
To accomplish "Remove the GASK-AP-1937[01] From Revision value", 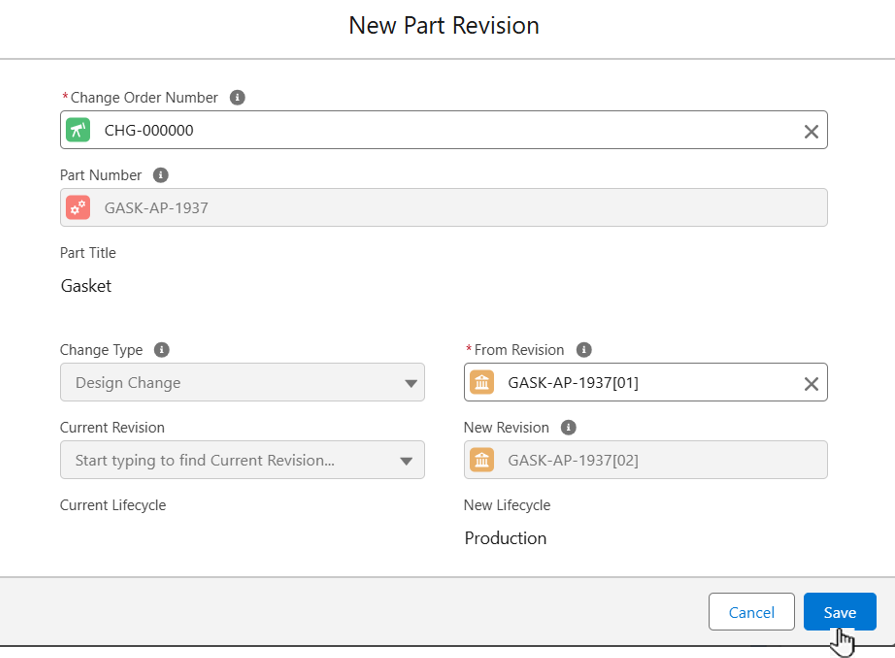I will [811, 383].
